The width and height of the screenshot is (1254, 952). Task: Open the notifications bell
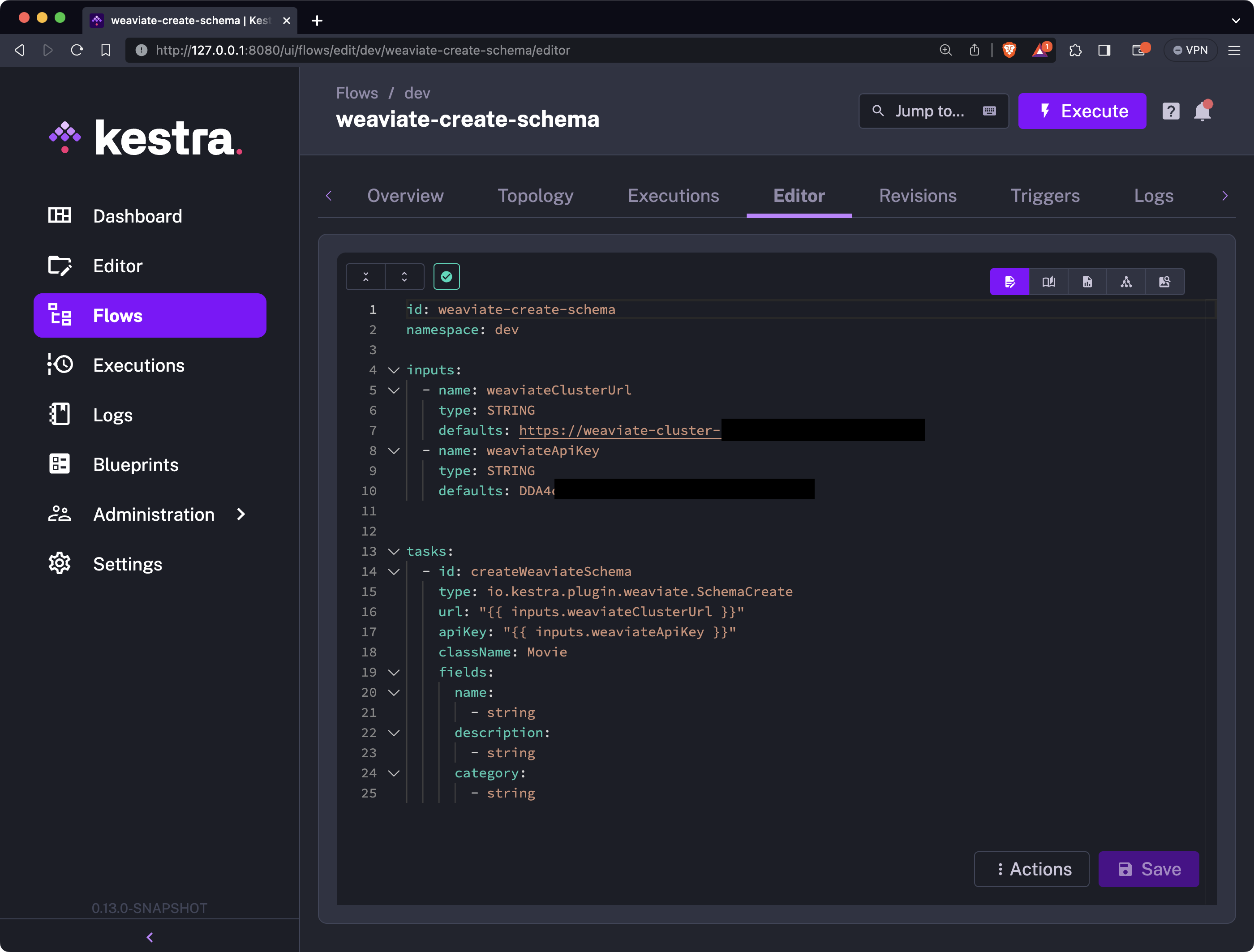pyautogui.click(x=1202, y=111)
